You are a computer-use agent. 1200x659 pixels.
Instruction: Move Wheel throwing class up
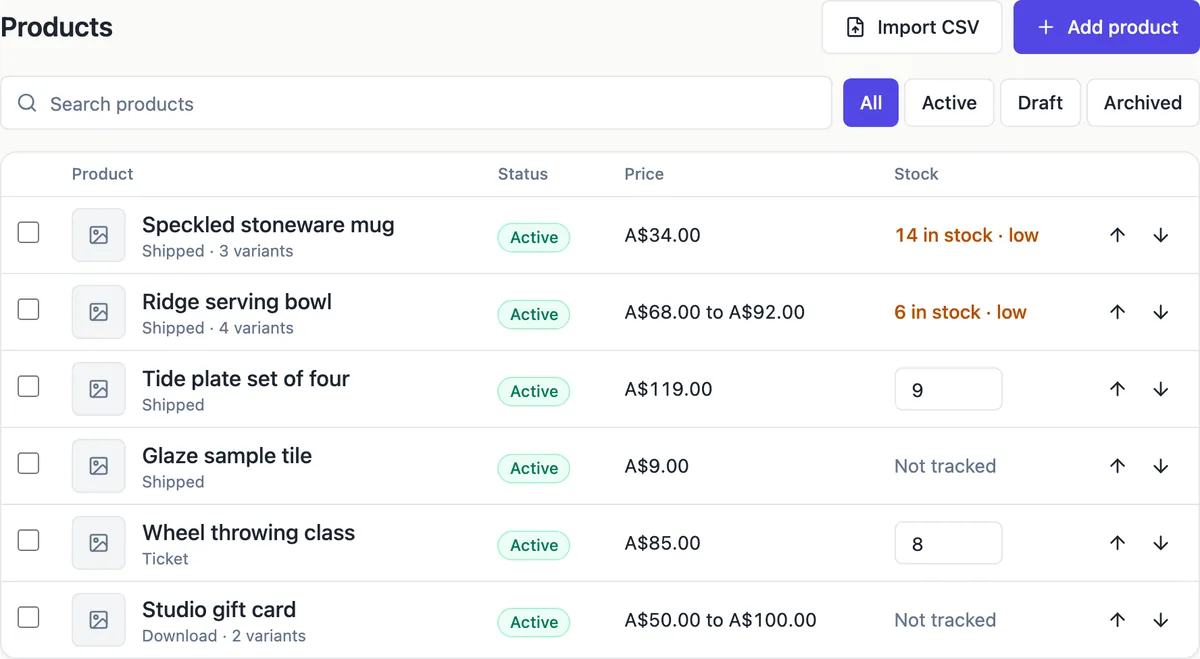(1118, 543)
